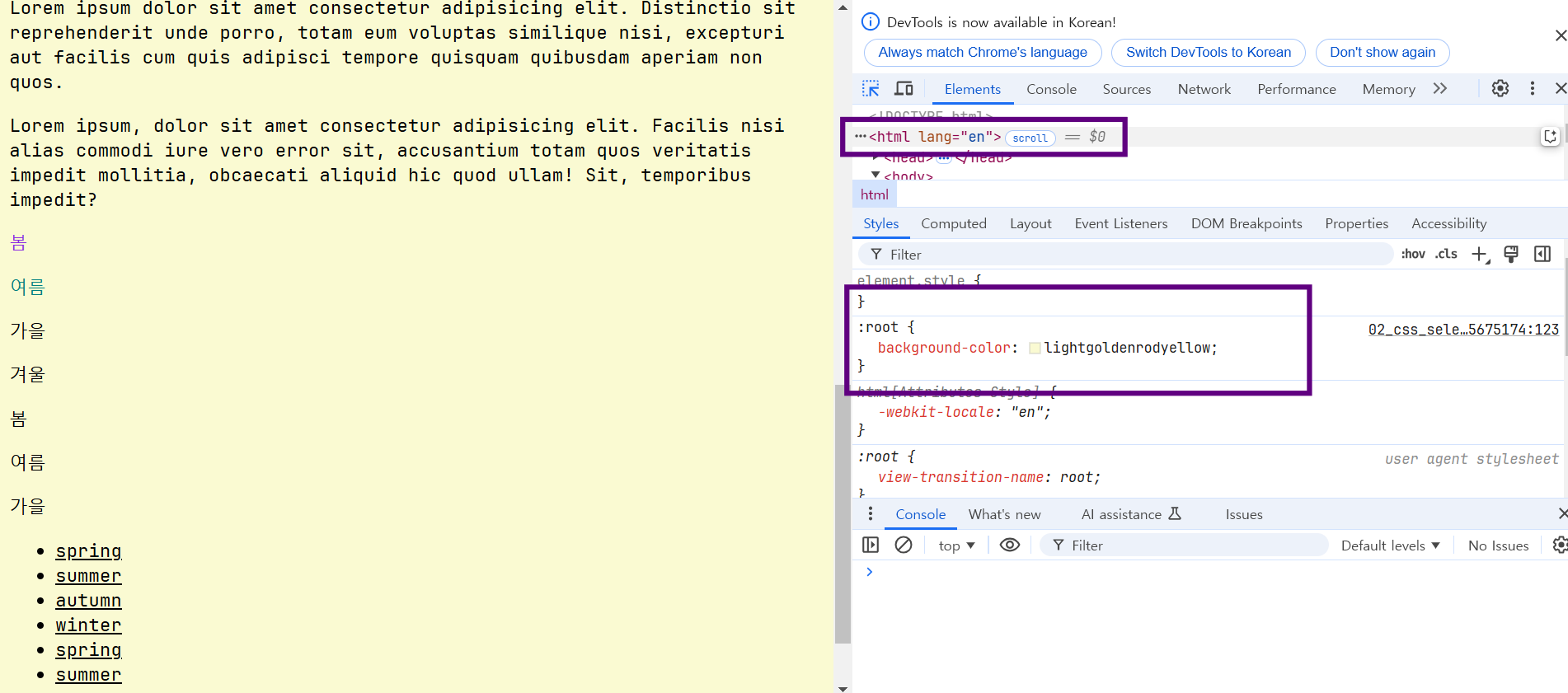Open the Issues drawer tab
Viewport: 1568px width, 693px height.
click(1243, 514)
